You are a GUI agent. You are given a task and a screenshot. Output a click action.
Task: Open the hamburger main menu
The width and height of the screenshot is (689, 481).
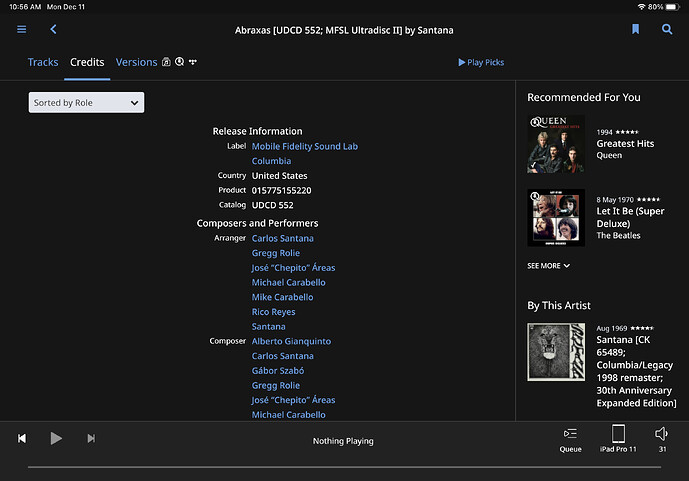tap(22, 29)
